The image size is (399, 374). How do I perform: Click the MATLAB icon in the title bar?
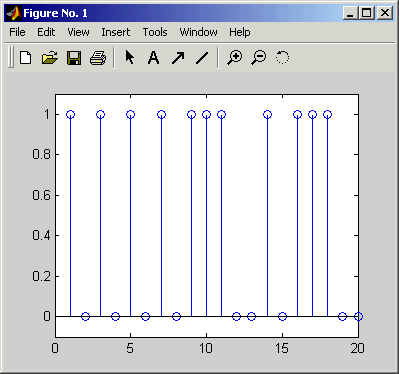tap(13, 13)
